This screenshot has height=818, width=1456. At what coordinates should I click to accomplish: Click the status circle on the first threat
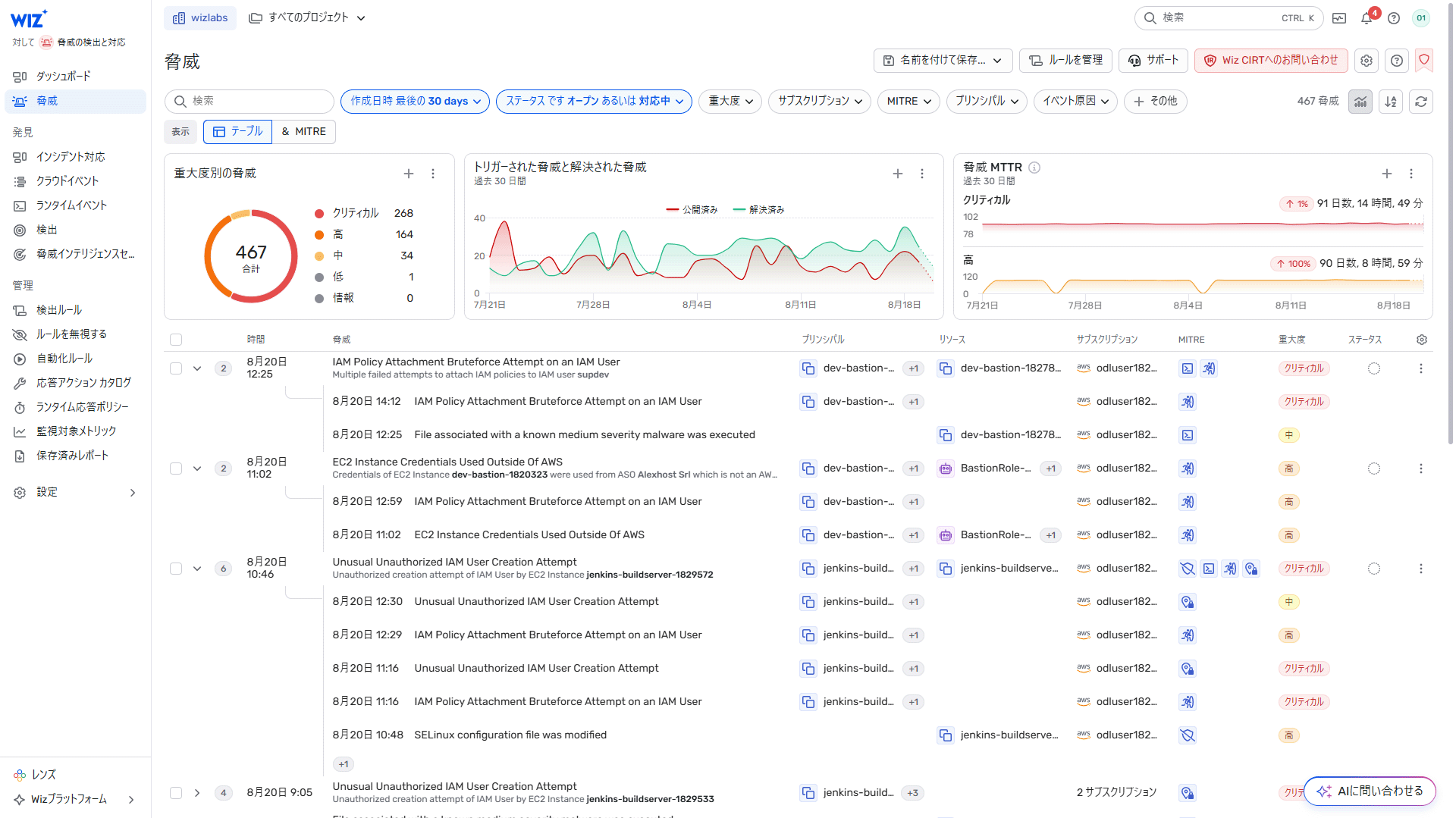pos(1374,368)
